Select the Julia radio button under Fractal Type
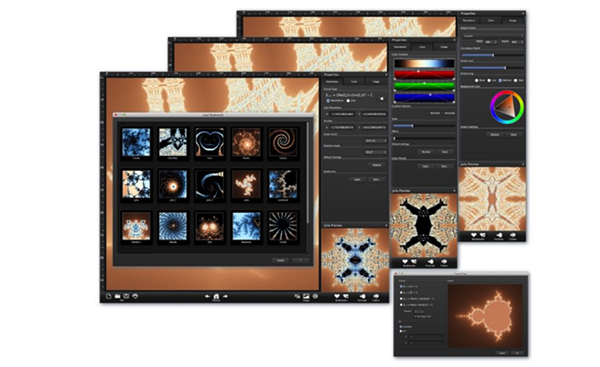Image resolution: width=600 pixels, height=367 pixels. [348, 101]
